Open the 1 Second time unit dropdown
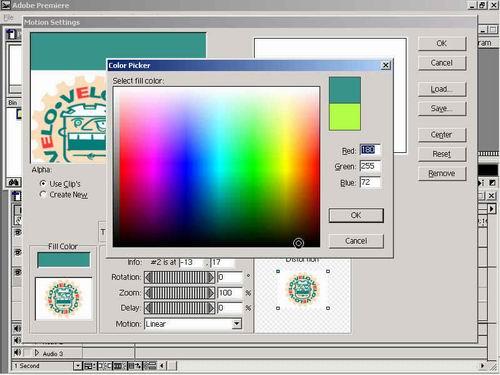 click(x=77, y=366)
